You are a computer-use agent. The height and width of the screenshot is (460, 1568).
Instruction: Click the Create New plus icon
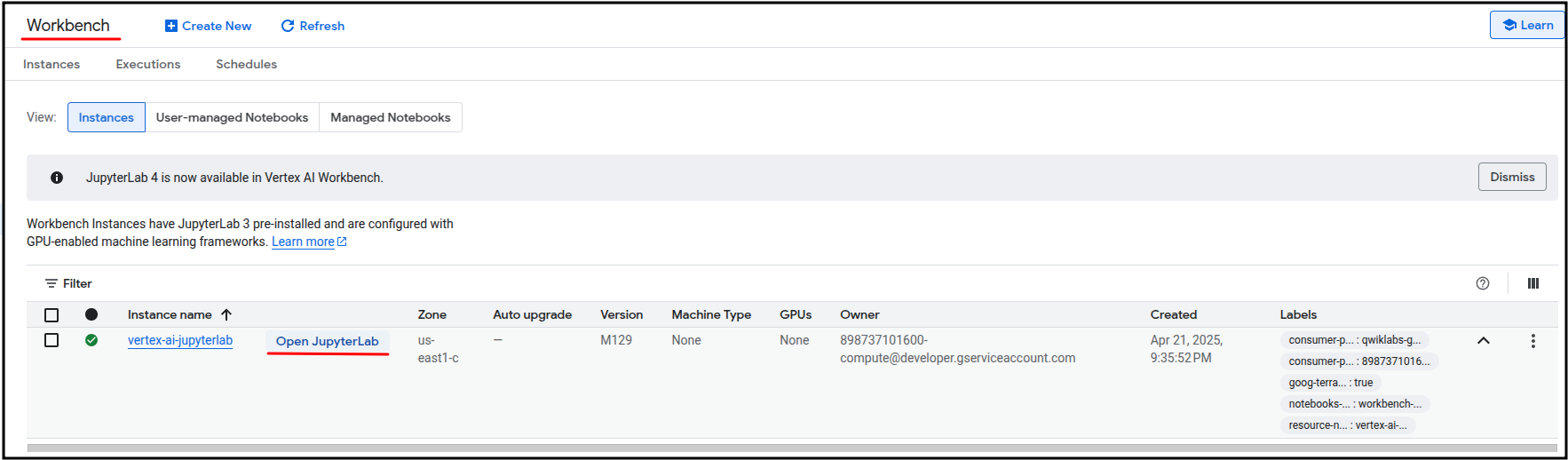[x=171, y=26]
